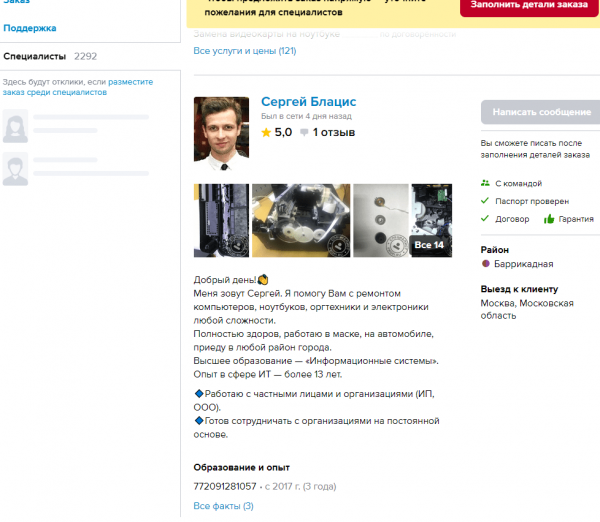The width and height of the screenshot is (600, 522).
Task: Open Сергей Блацис profile name link
Action: coord(308,101)
